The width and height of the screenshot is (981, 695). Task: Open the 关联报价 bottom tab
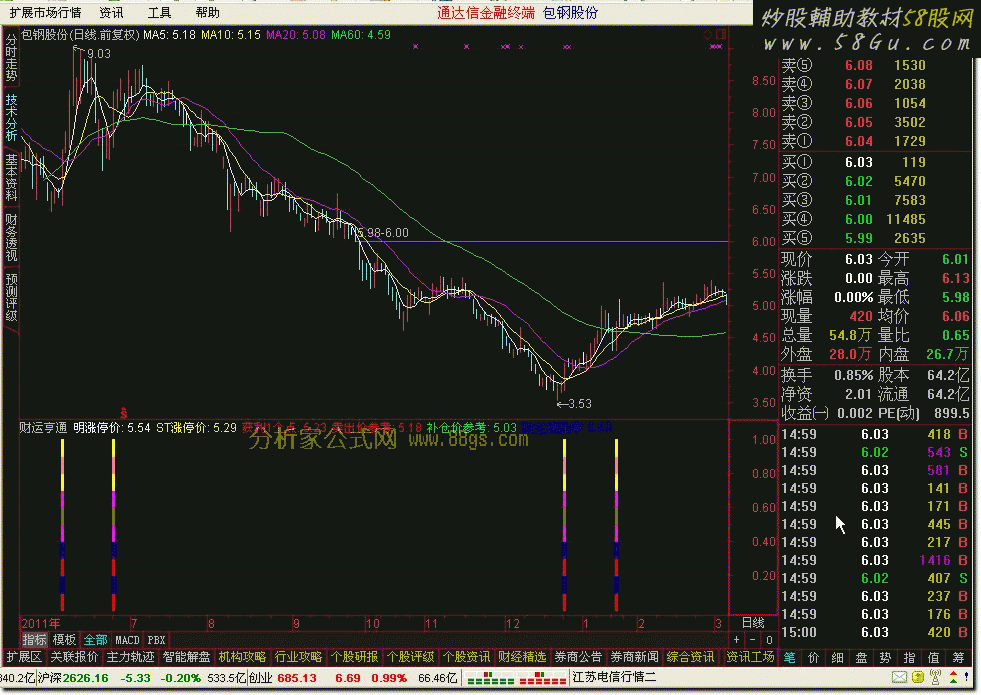pyautogui.click(x=74, y=657)
